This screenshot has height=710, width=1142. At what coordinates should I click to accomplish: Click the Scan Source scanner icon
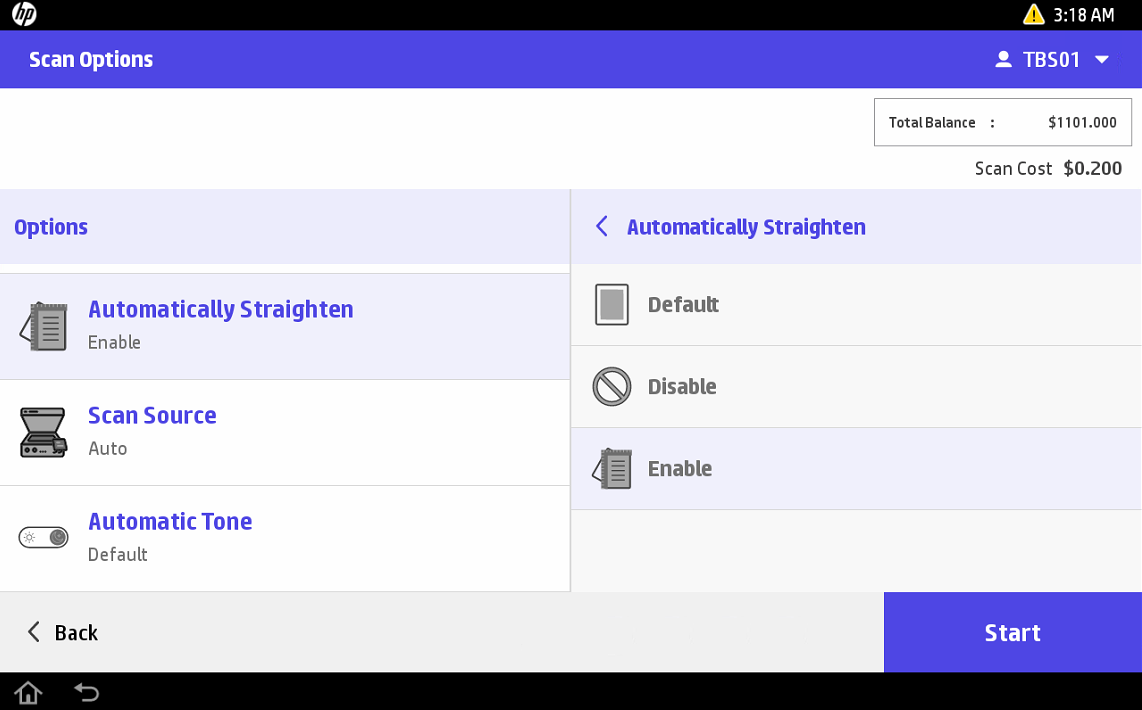[x=44, y=432]
